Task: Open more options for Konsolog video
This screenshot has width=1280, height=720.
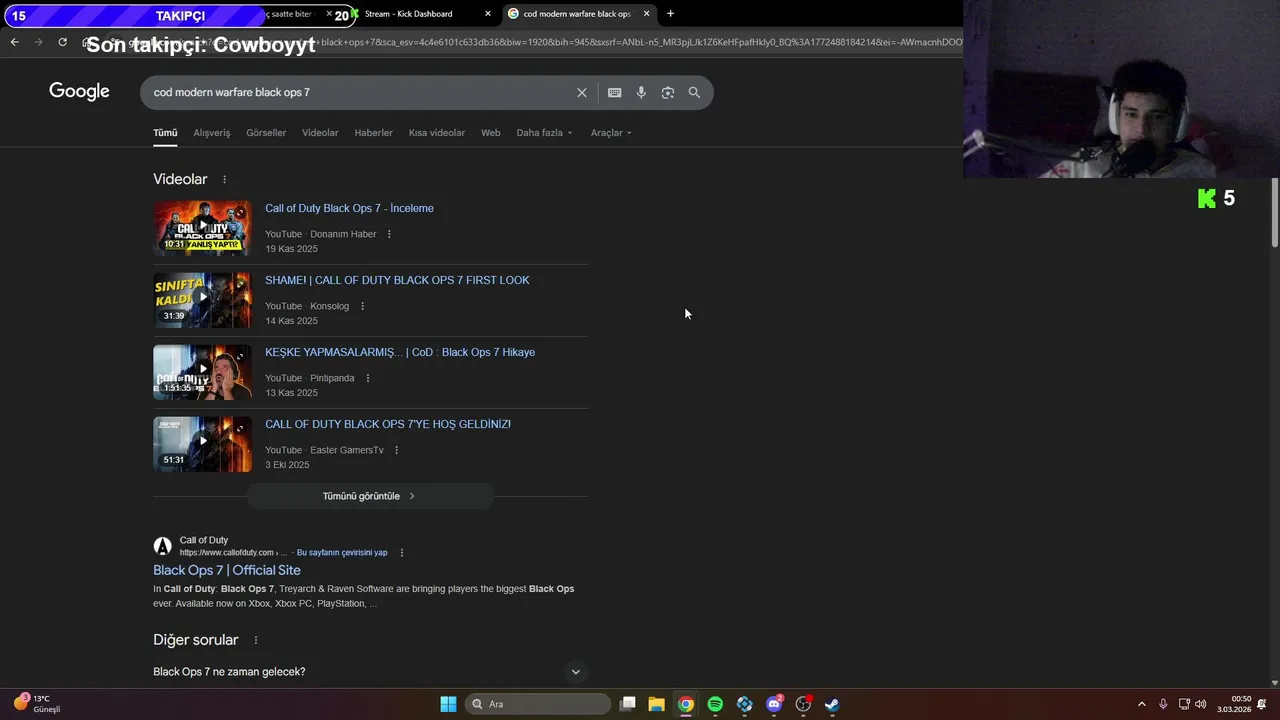Action: [362, 306]
